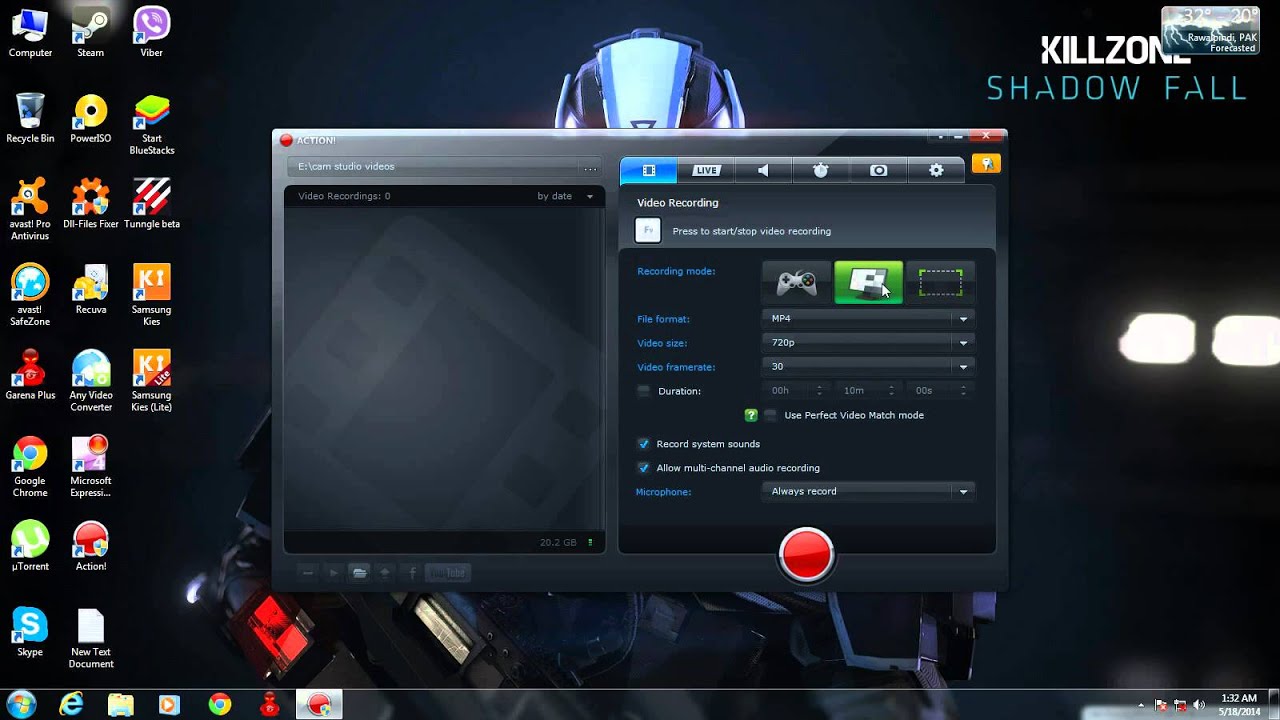
Task: Click the output folder browse dots
Action: click(x=590, y=167)
